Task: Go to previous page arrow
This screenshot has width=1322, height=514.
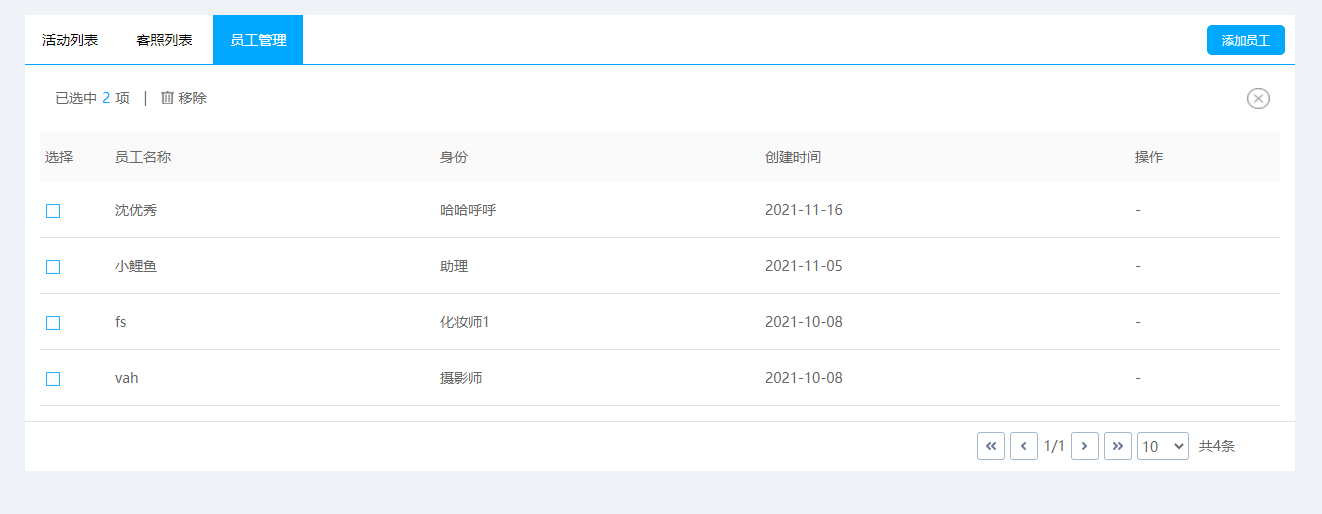Action: pos(1023,446)
